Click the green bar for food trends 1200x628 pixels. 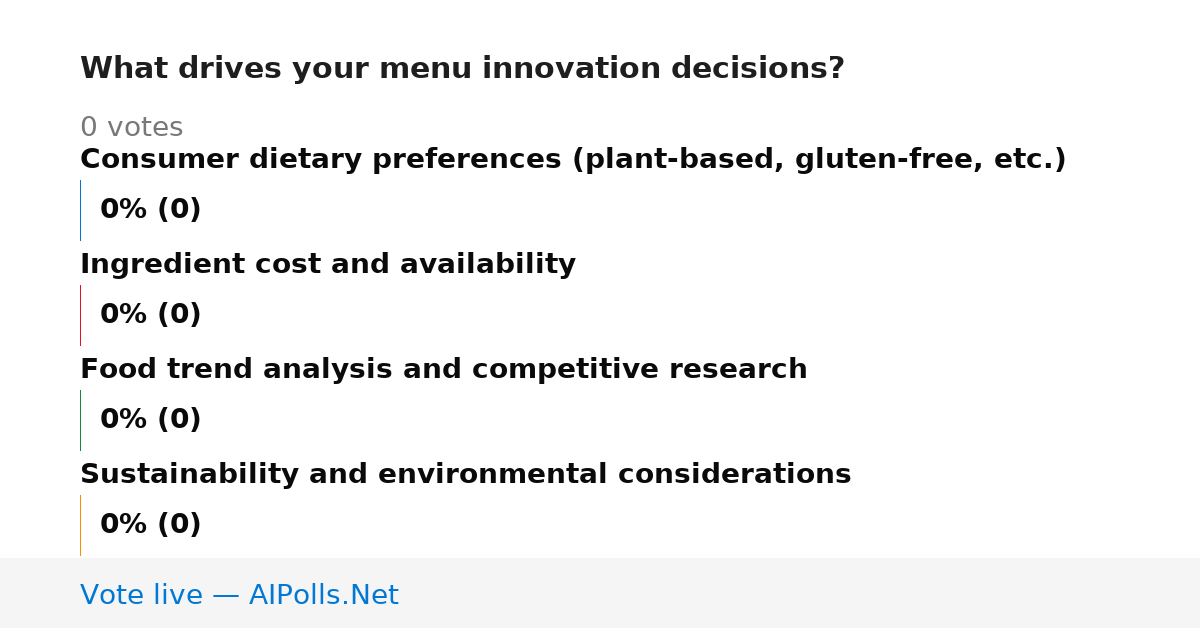click(x=80, y=420)
